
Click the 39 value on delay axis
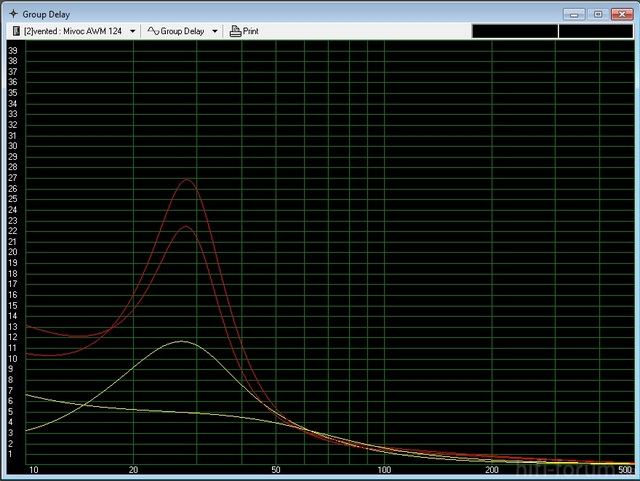pyautogui.click(x=13, y=50)
